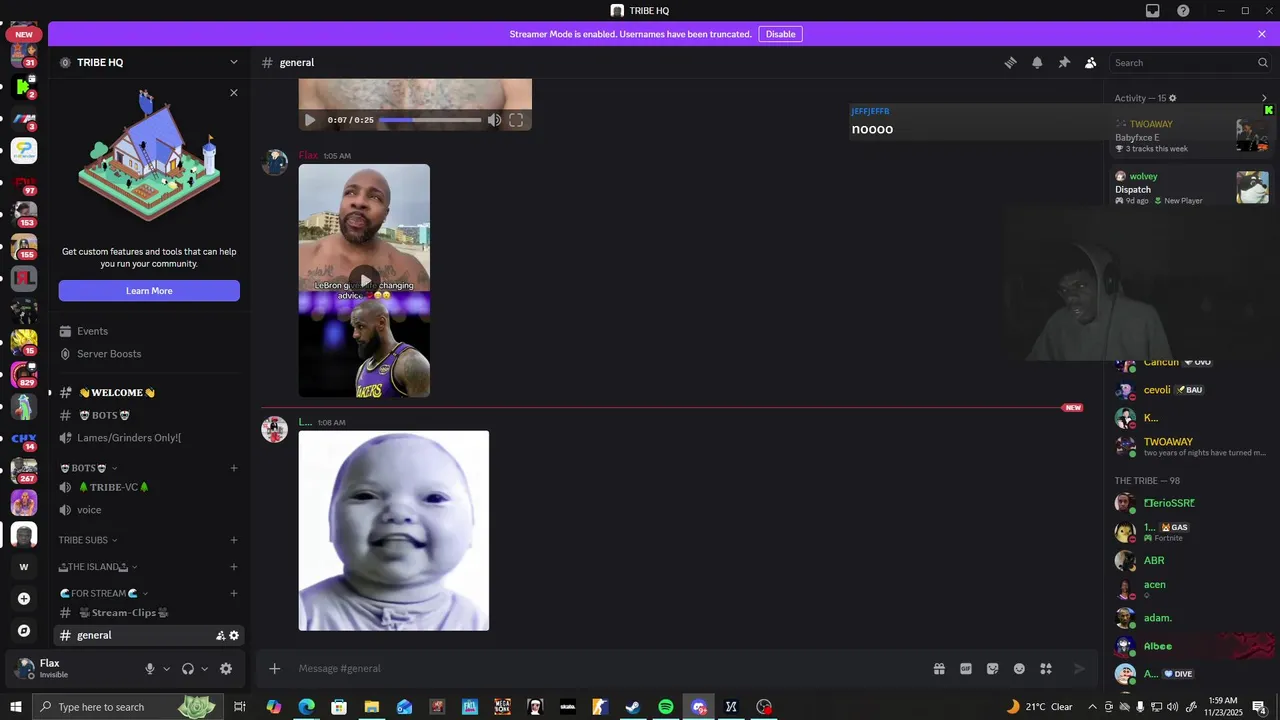
Task: Mute the microphone
Action: (150, 668)
